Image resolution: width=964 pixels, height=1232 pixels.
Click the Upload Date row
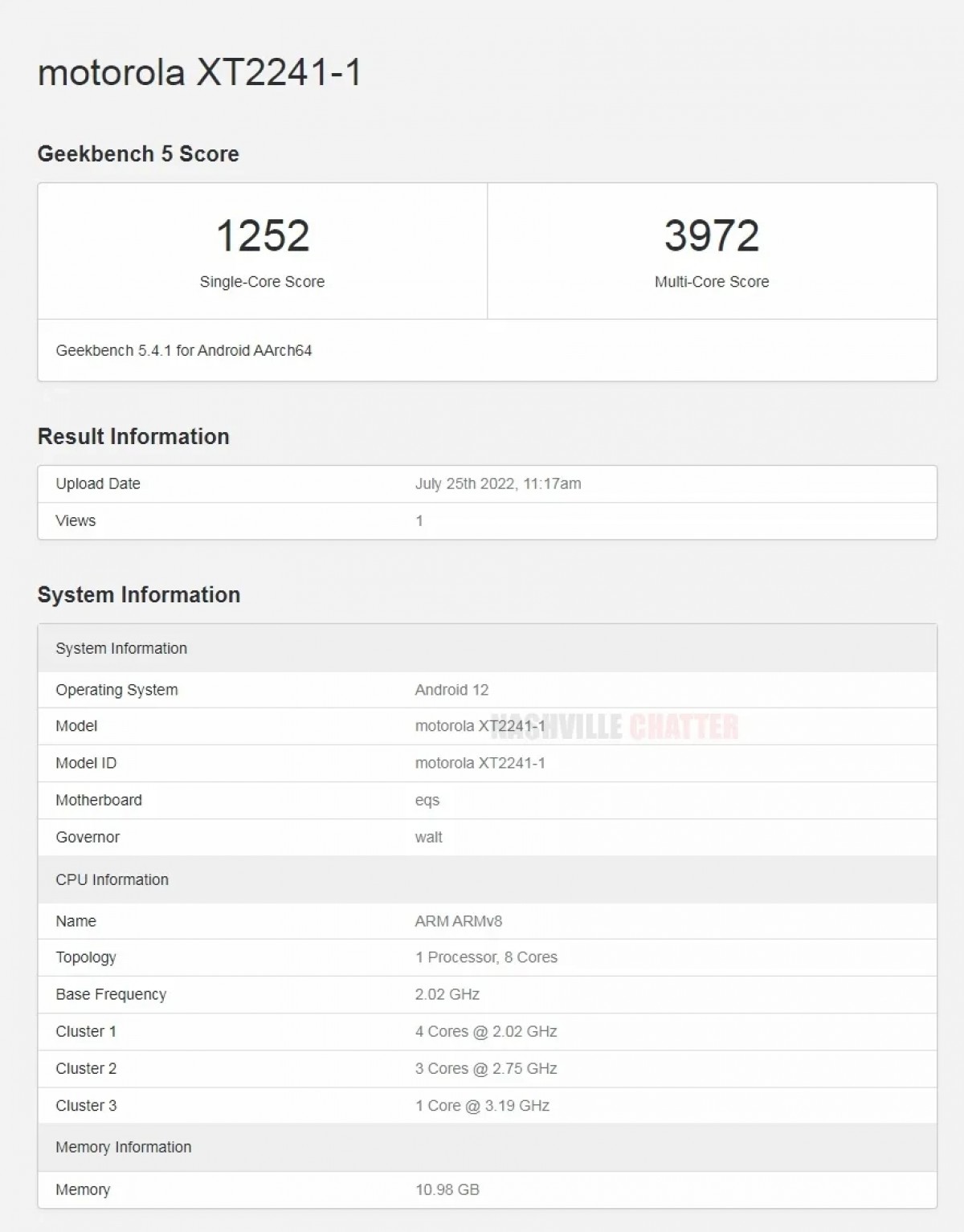[x=97, y=483]
